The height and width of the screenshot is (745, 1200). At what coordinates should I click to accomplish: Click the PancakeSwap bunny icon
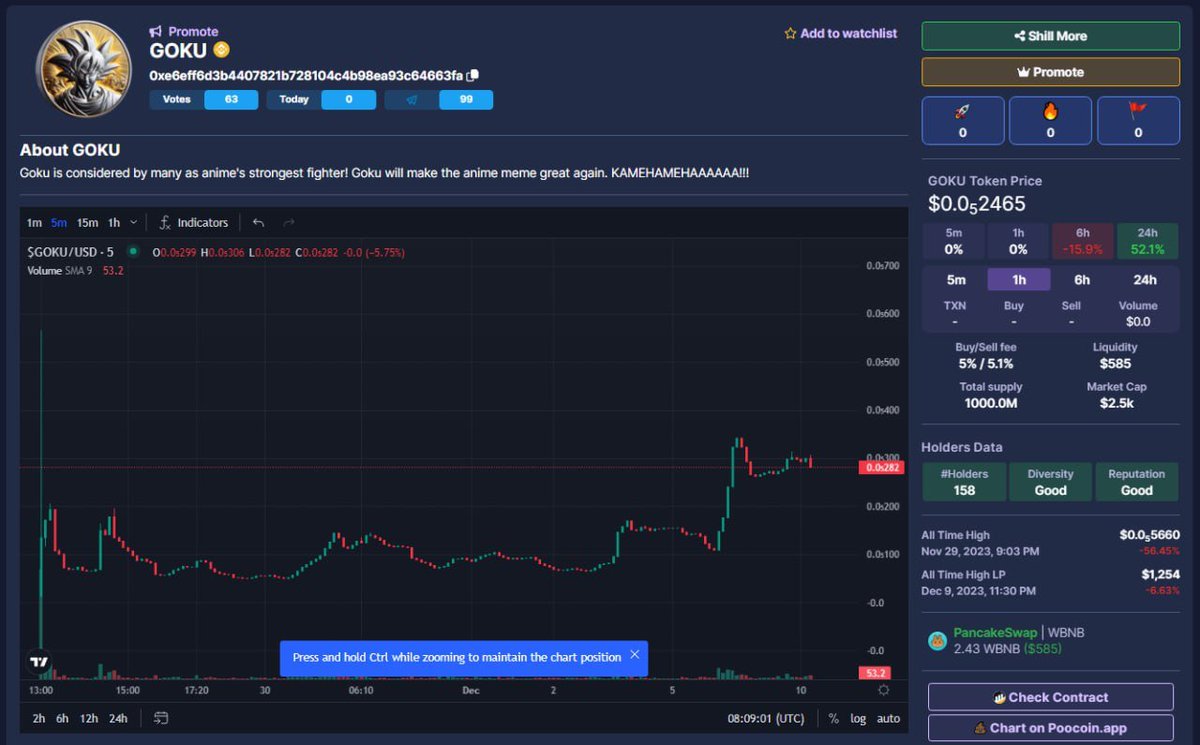click(x=937, y=641)
